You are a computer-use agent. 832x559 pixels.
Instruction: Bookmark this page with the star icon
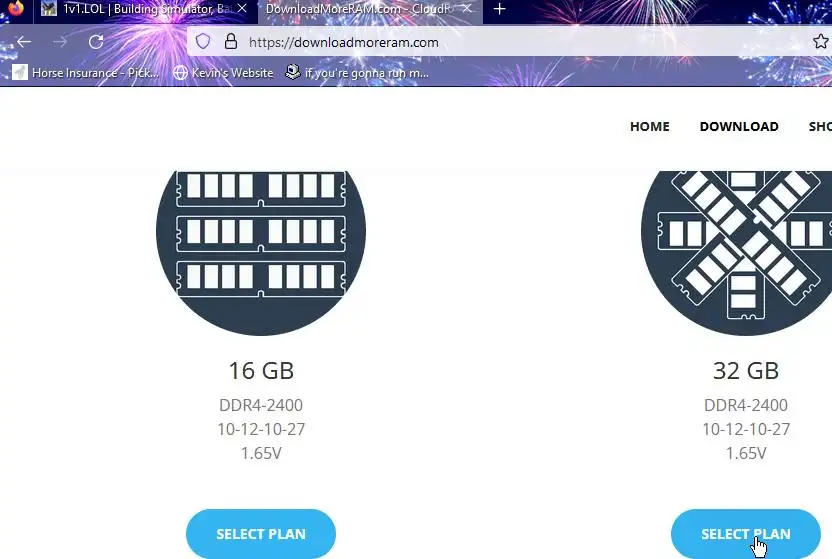tap(821, 41)
